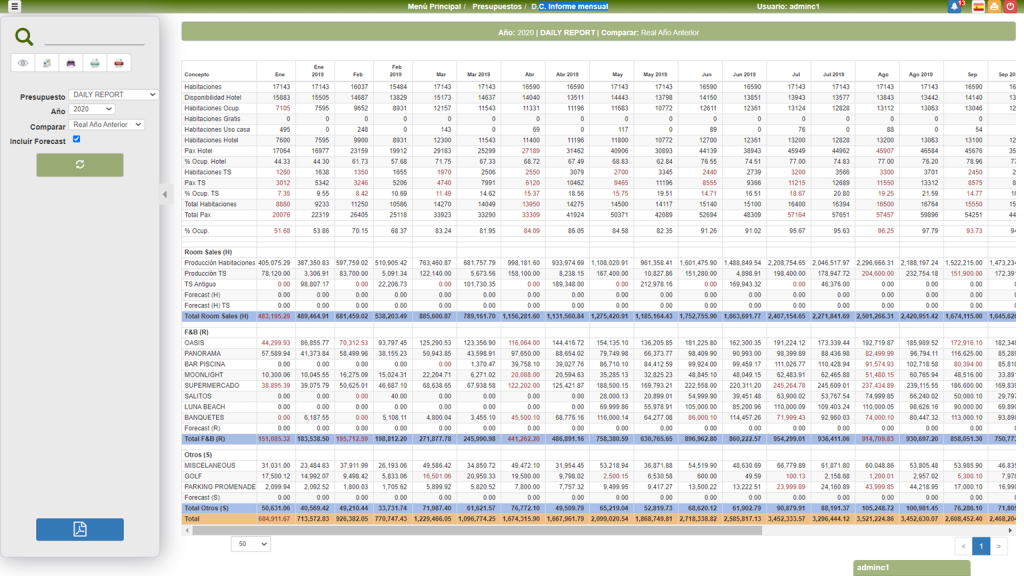
Task: Open the hamburger menu in the top bar
Action: pos(14,7)
